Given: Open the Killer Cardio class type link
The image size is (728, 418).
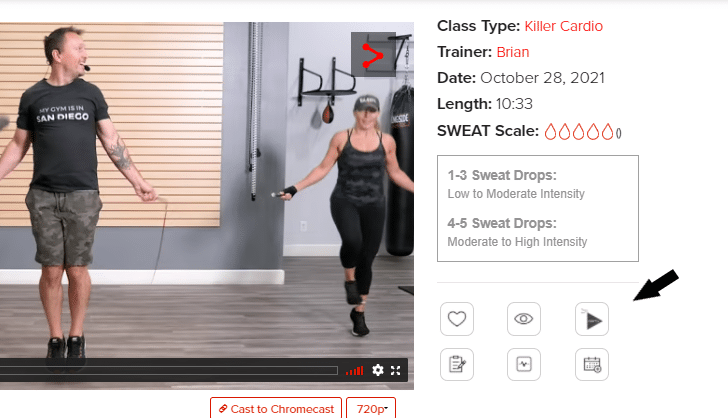Looking at the screenshot, I should (564, 26).
